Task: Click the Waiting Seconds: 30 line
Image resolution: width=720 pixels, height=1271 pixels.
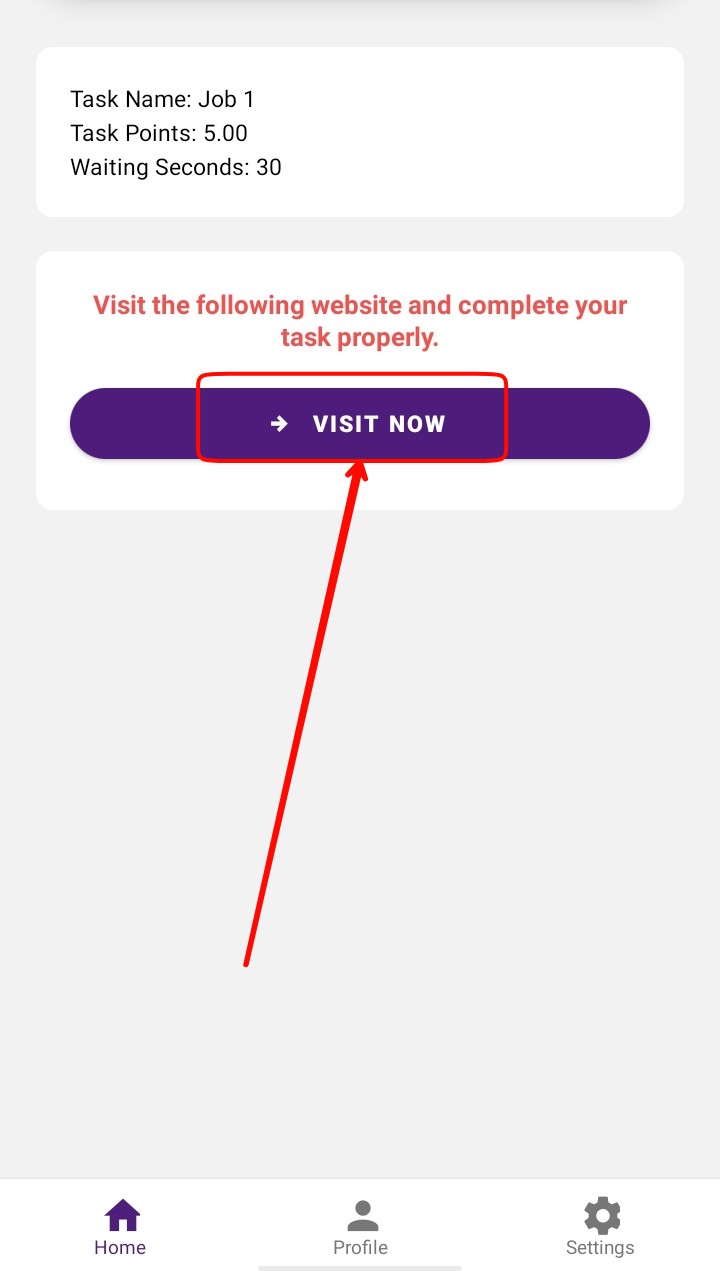Action: click(176, 167)
